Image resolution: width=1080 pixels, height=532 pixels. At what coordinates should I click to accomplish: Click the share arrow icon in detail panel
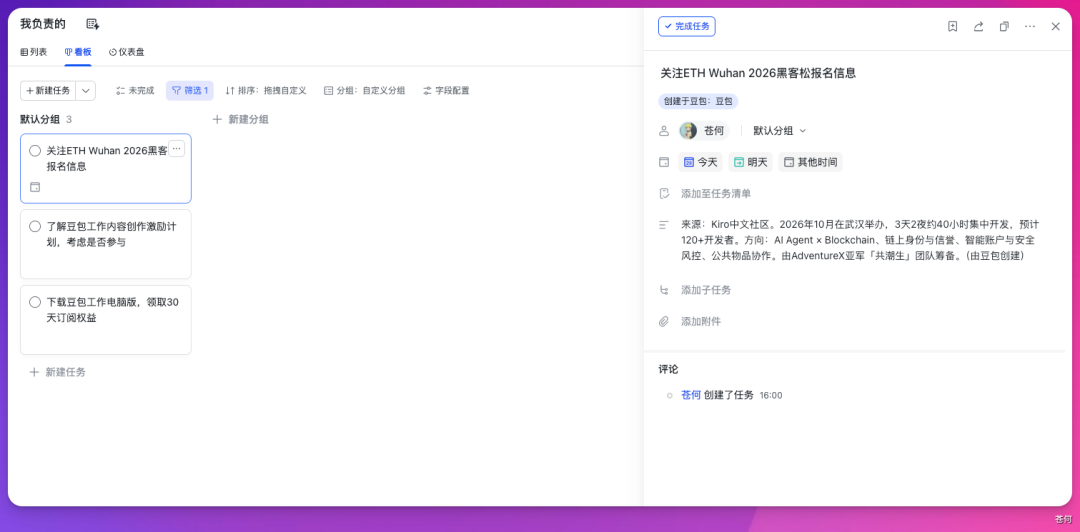pyautogui.click(x=978, y=26)
